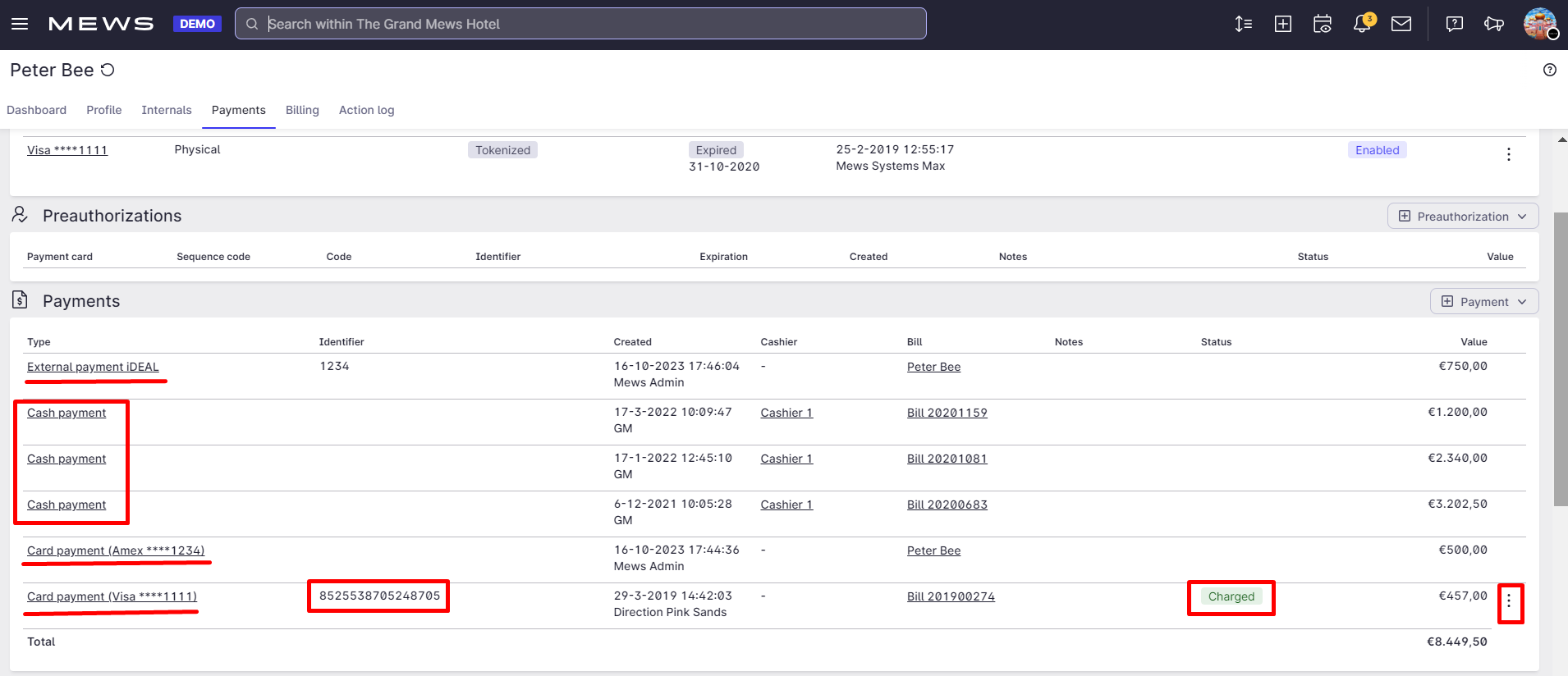This screenshot has height=676, width=1568.
Task: Click the Card payment (Amex ****1234) link
Action: pyautogui.click(x=116, y=550)
